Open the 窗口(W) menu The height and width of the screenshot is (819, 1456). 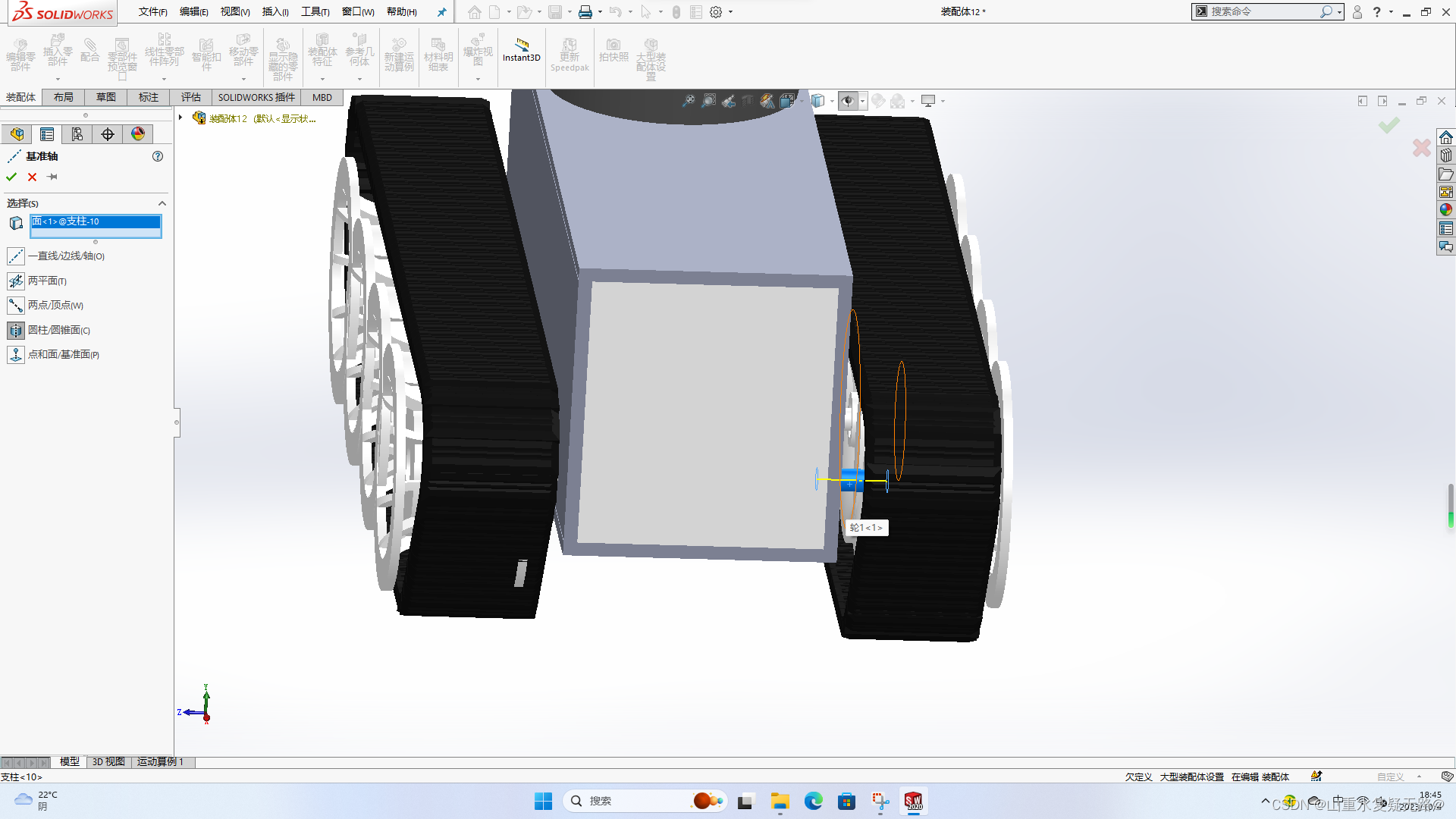coord(358,11)
